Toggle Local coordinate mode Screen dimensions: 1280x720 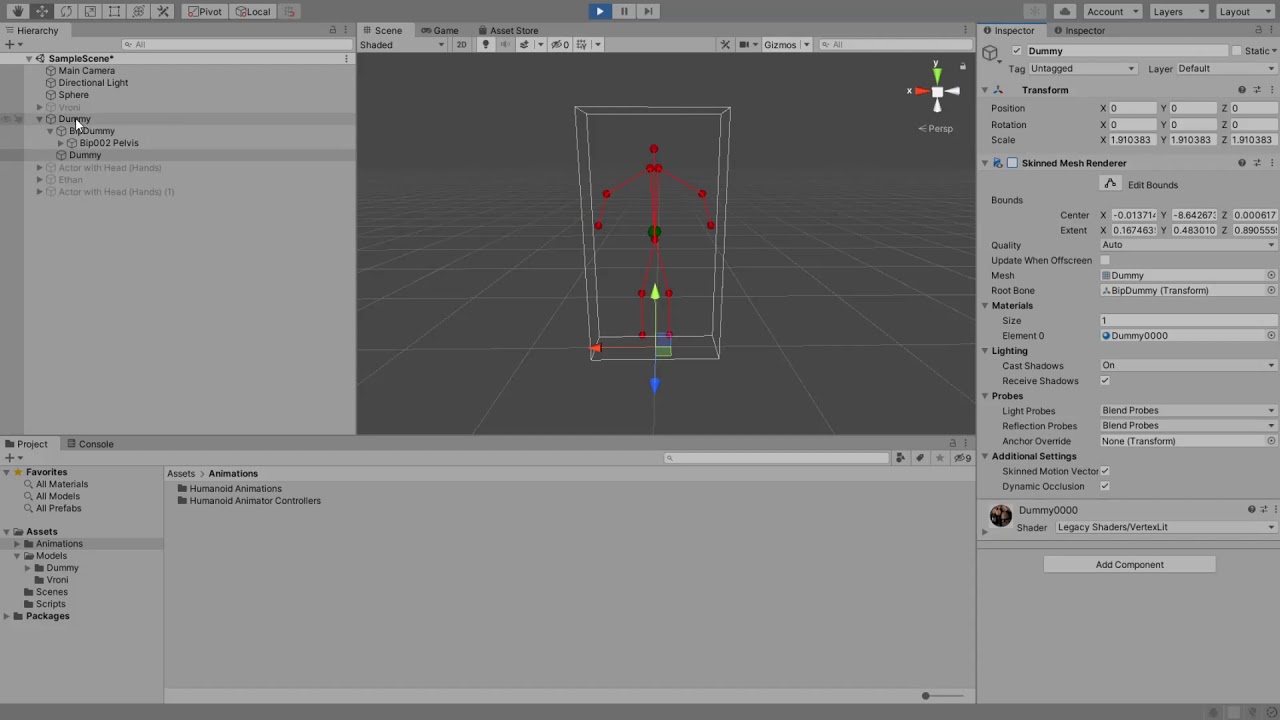(x=253, y=11)
